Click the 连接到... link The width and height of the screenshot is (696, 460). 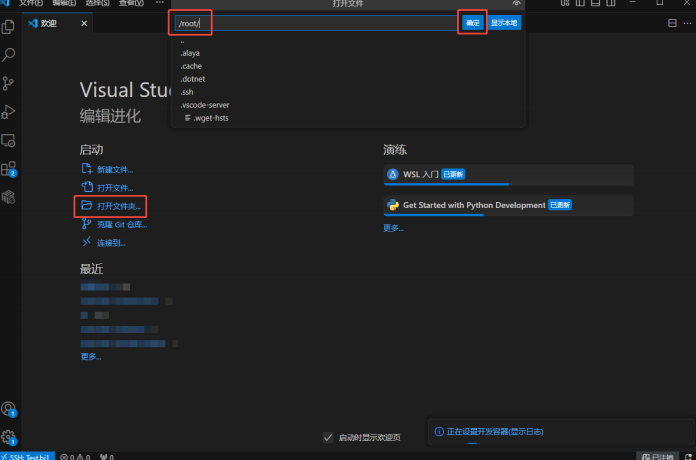tap(111, 243)
